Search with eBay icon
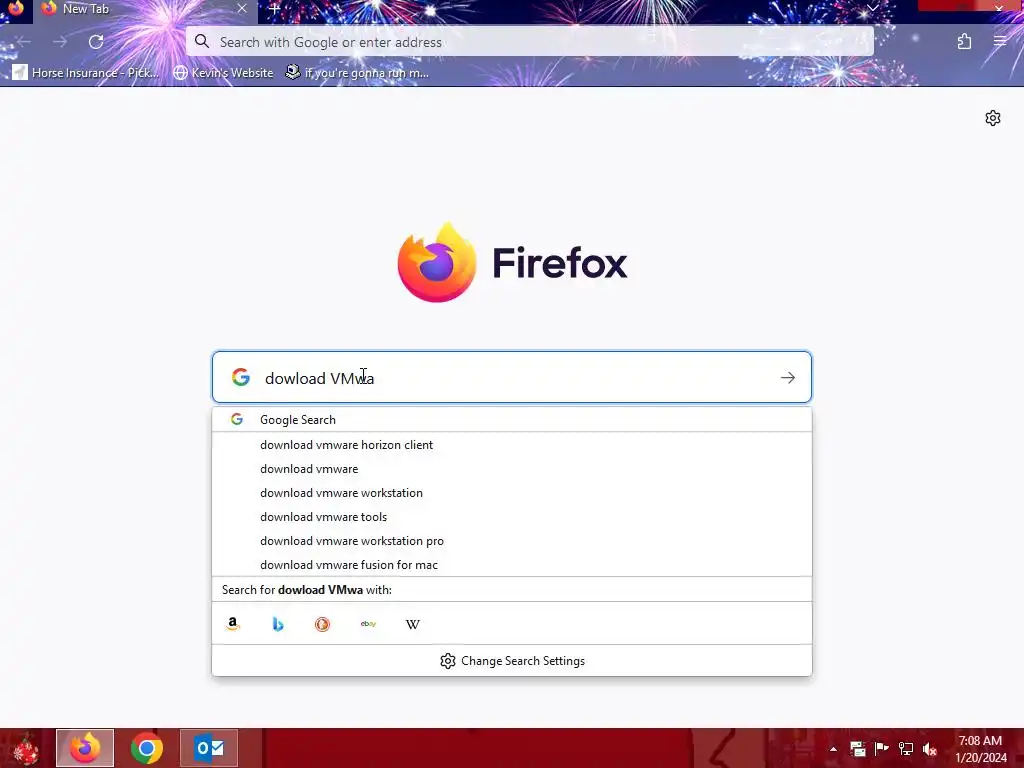The height and width of the screenshot is (768, 1024). (368, 624)
